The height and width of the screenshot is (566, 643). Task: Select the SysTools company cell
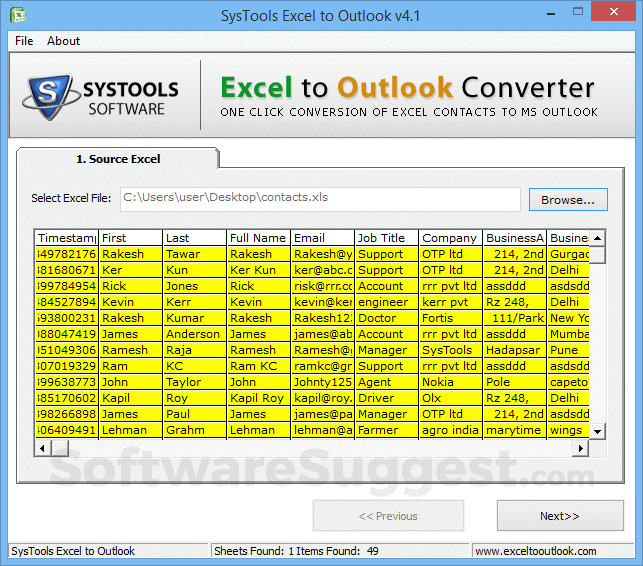coord(450,350)
